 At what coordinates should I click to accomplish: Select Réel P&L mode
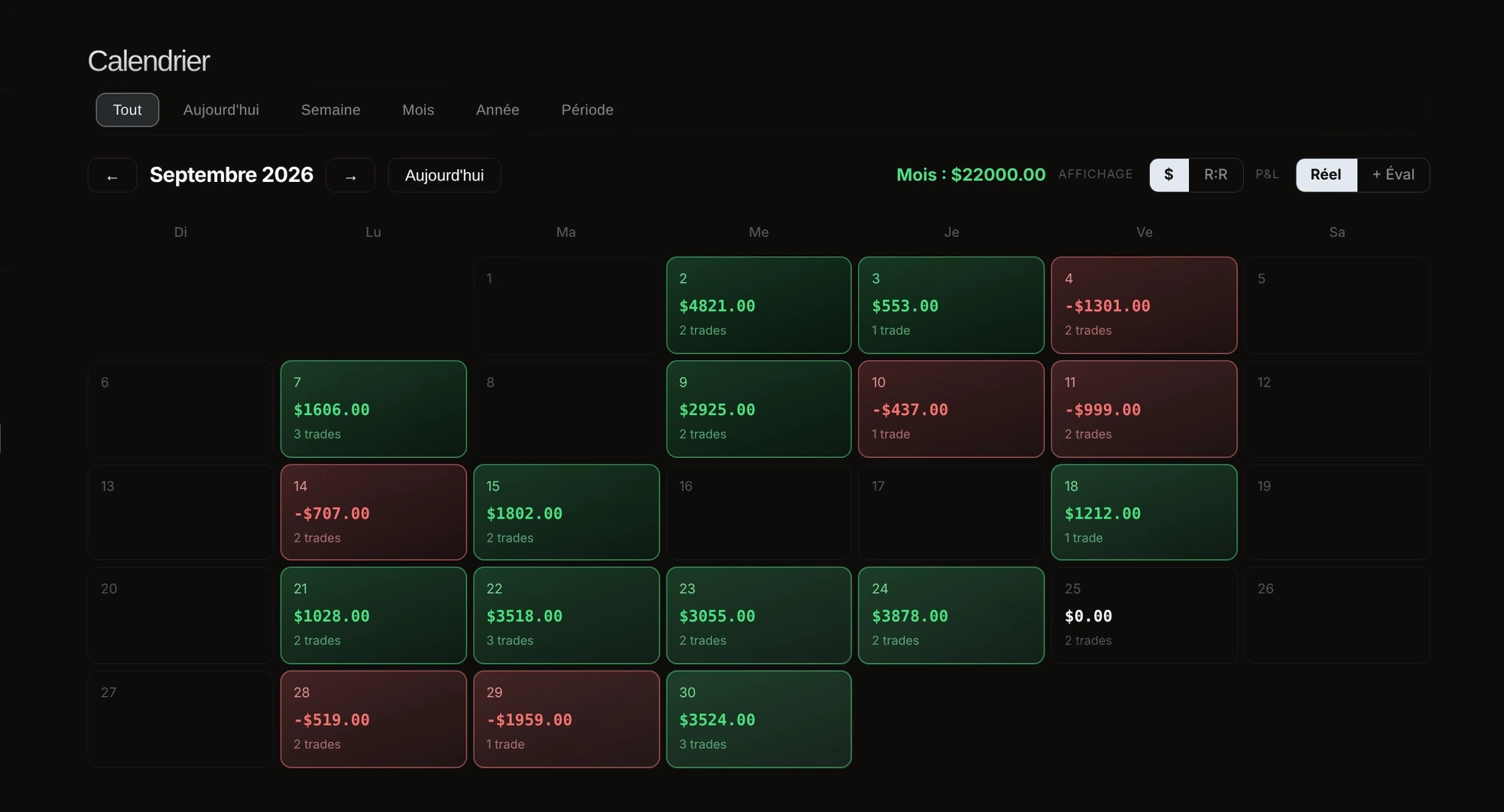click(x=1326, y=175)
